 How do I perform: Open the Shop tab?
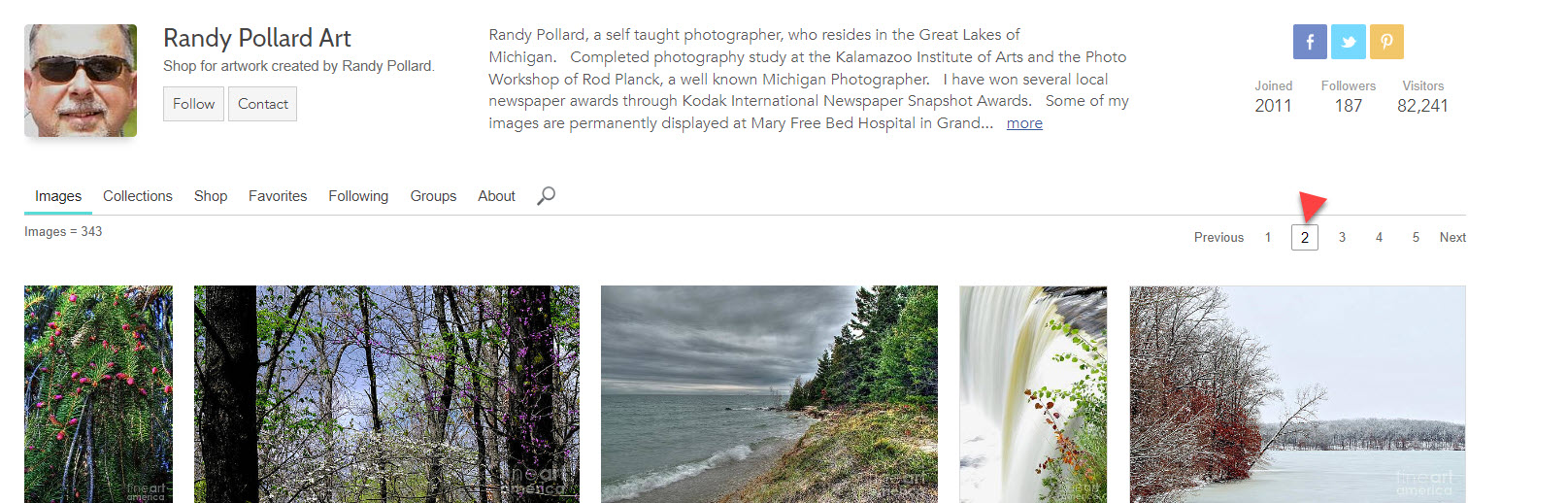(x=211, y=196)
